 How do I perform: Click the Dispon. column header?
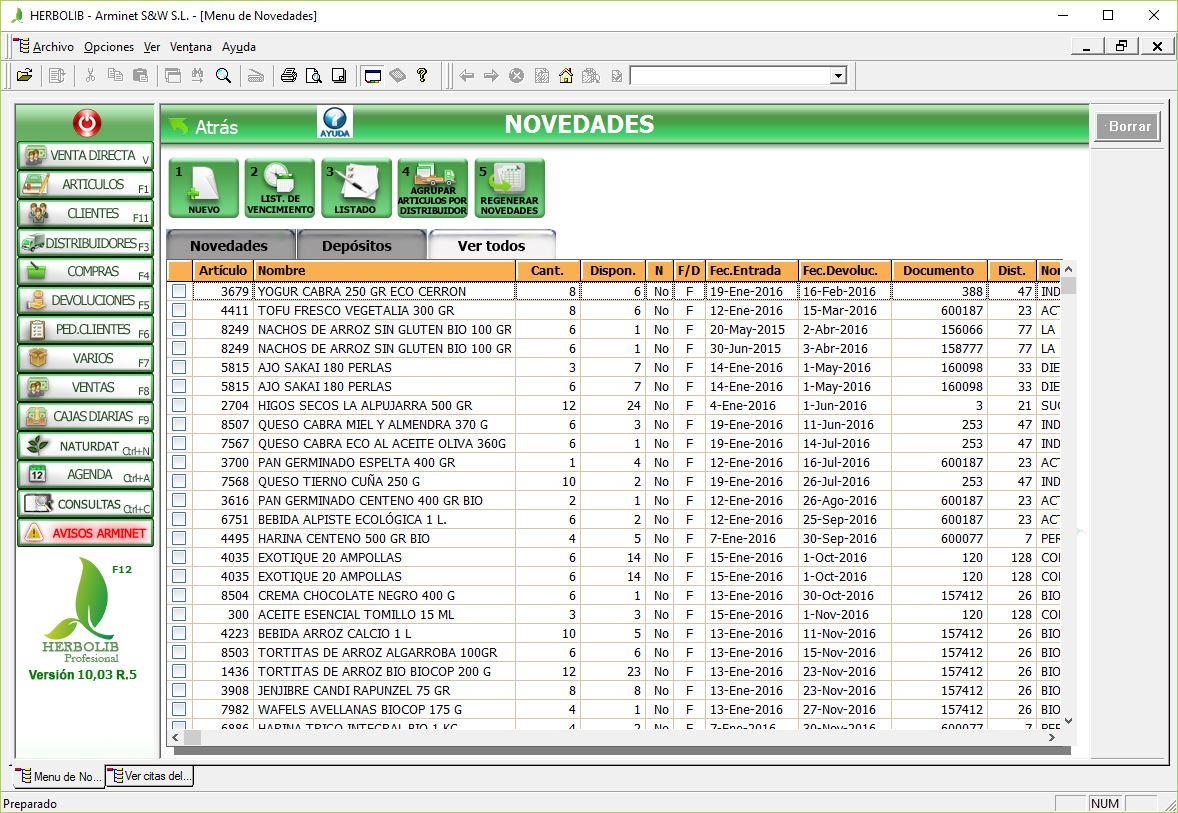pyautogui.click(x=613, y=270)
